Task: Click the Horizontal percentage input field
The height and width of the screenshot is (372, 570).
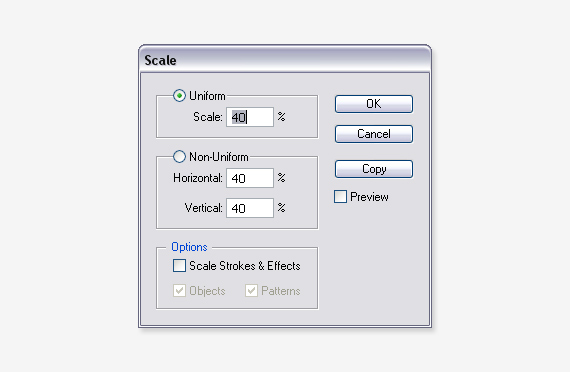Action: 250,178
